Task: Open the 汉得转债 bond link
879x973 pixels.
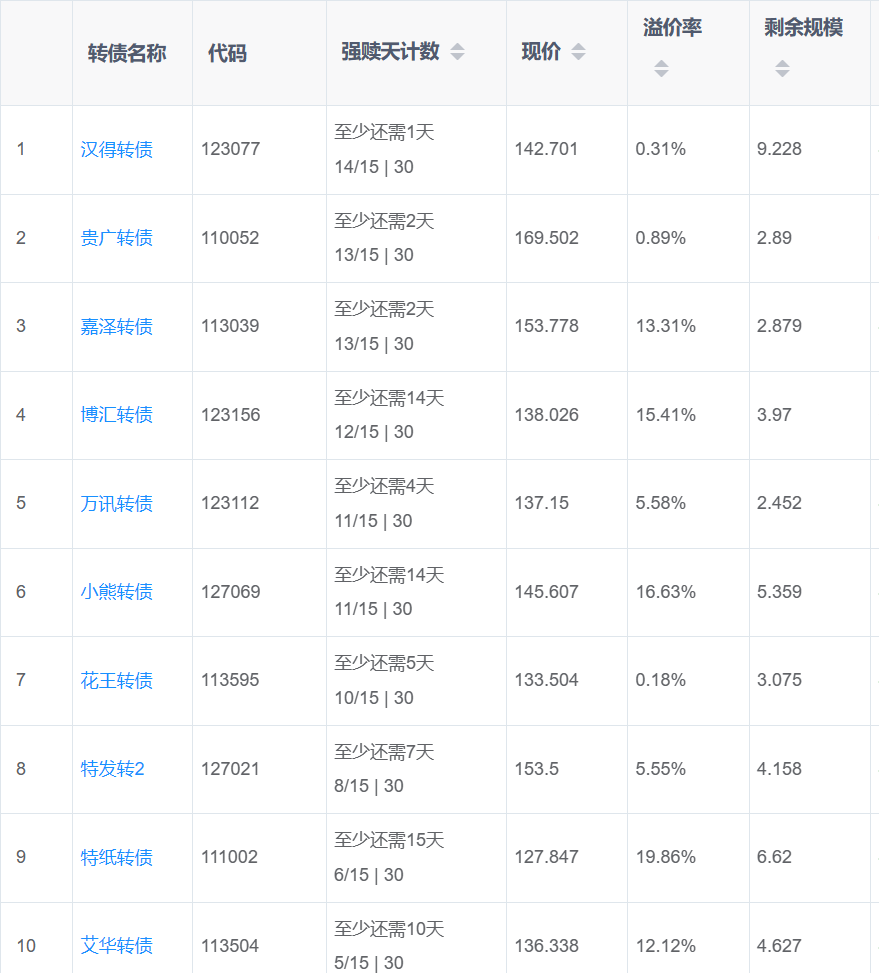Action: [x=117, y=150]
